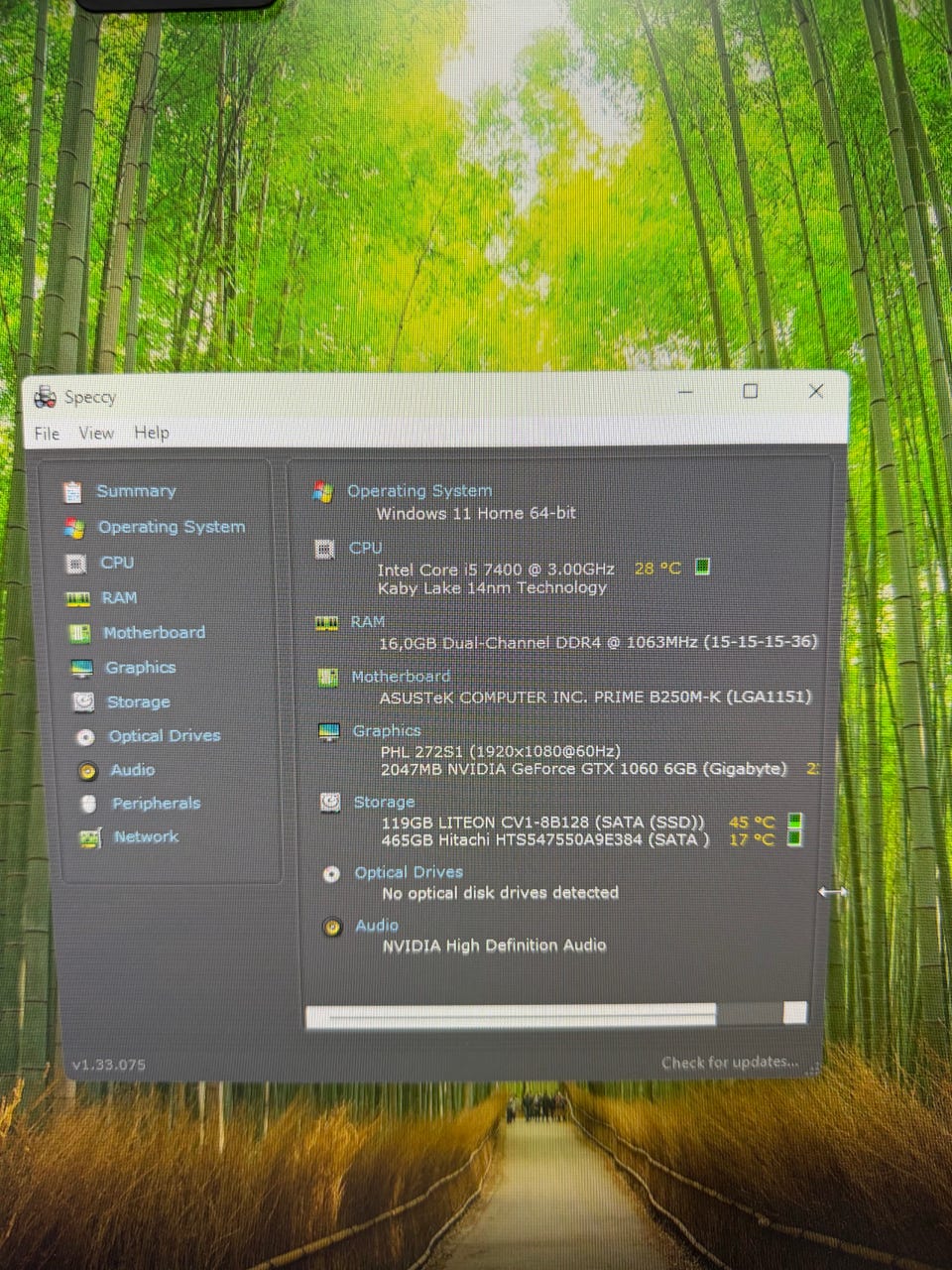Image resolution: width=952 pixels, height=1270 pixels.
Task: Select the Peripherals mouse icon in sidebar
Action: (88, 804)
